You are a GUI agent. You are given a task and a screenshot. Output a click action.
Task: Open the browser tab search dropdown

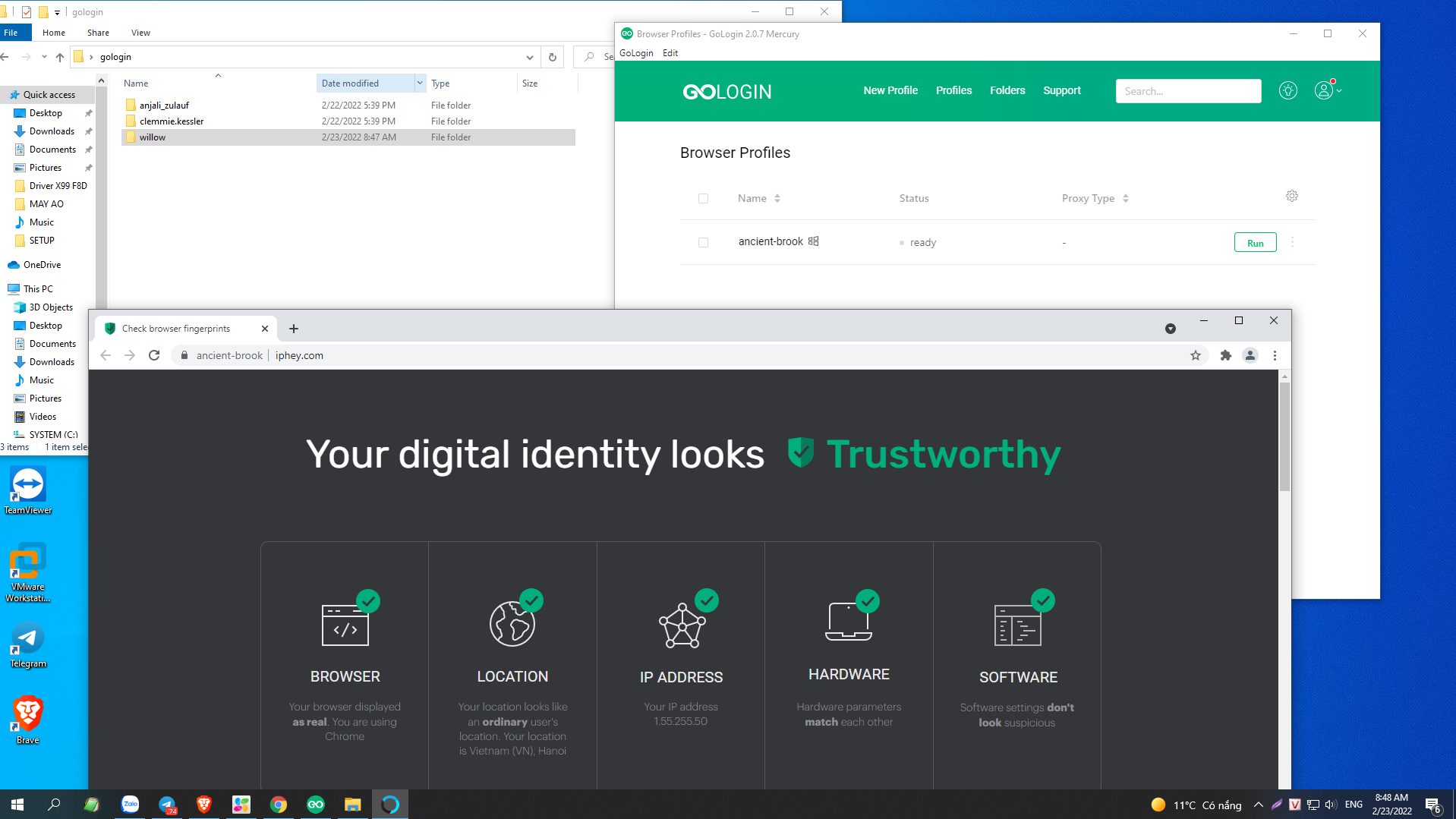click(1171, 329)
